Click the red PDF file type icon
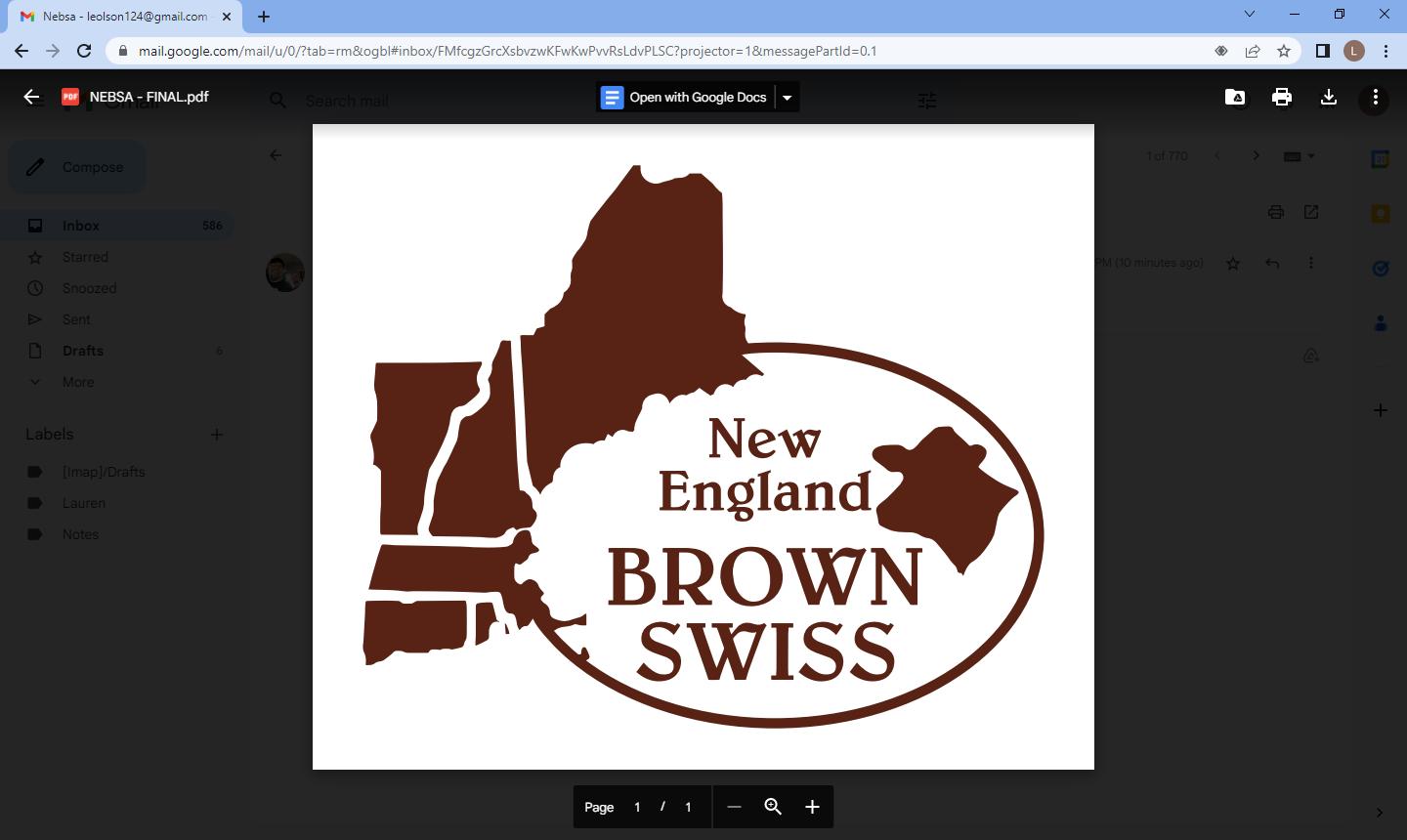The image size is (1407, 840). (70, 97)
